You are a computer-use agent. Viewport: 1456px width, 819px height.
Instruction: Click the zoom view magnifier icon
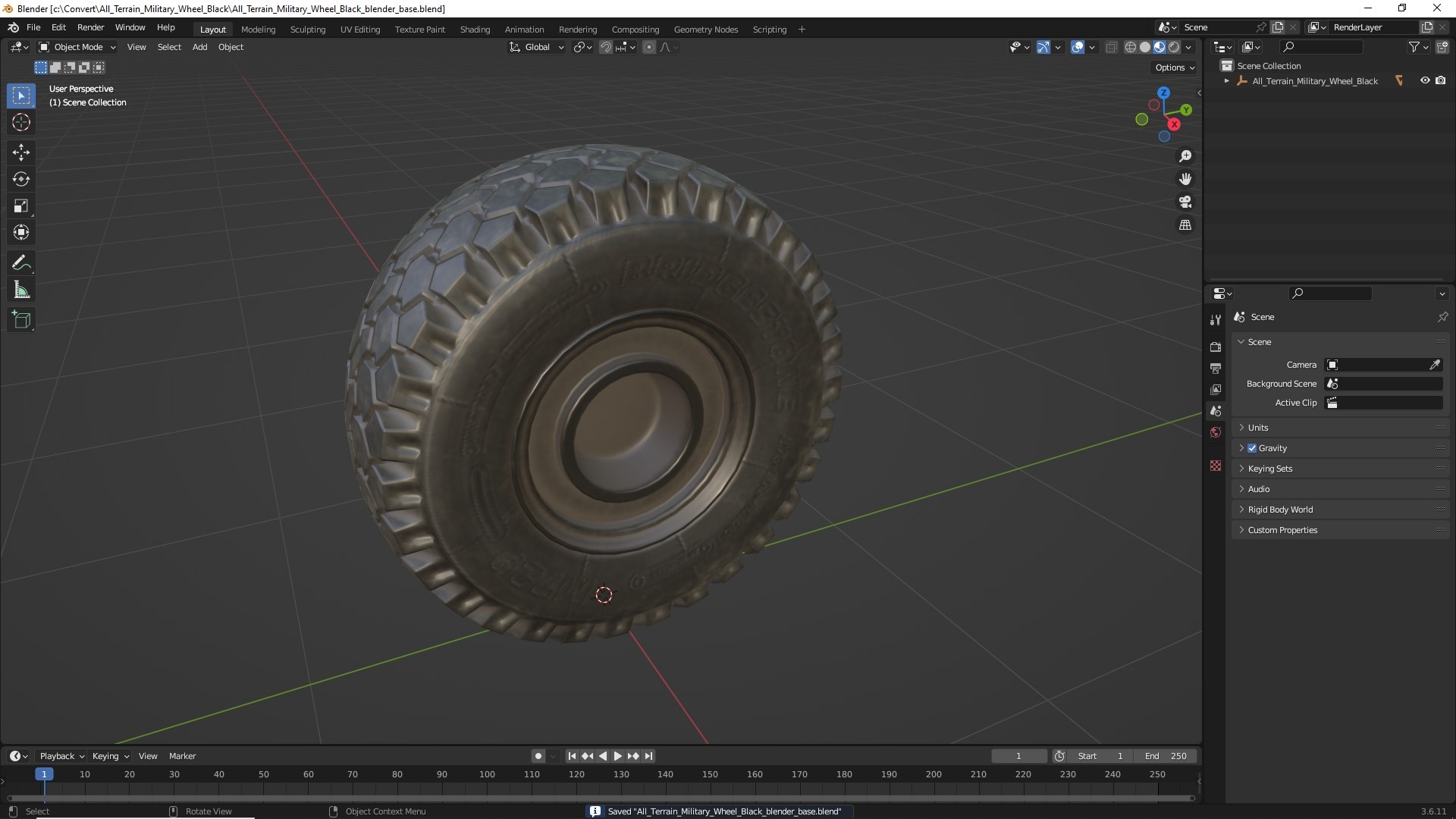click(x=1185, y=156)
